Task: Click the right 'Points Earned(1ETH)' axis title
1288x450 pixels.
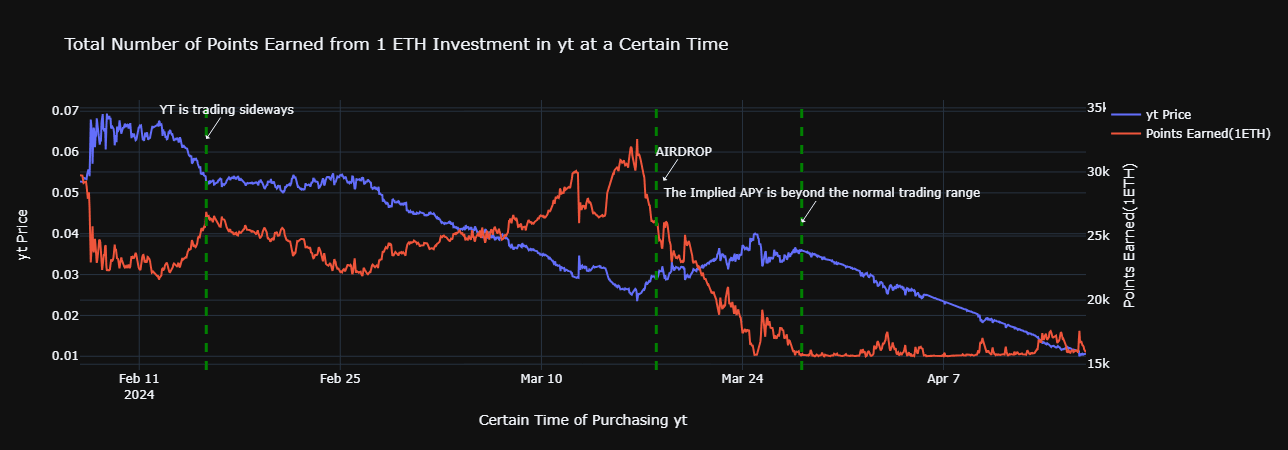Action: coord(1131,236)
